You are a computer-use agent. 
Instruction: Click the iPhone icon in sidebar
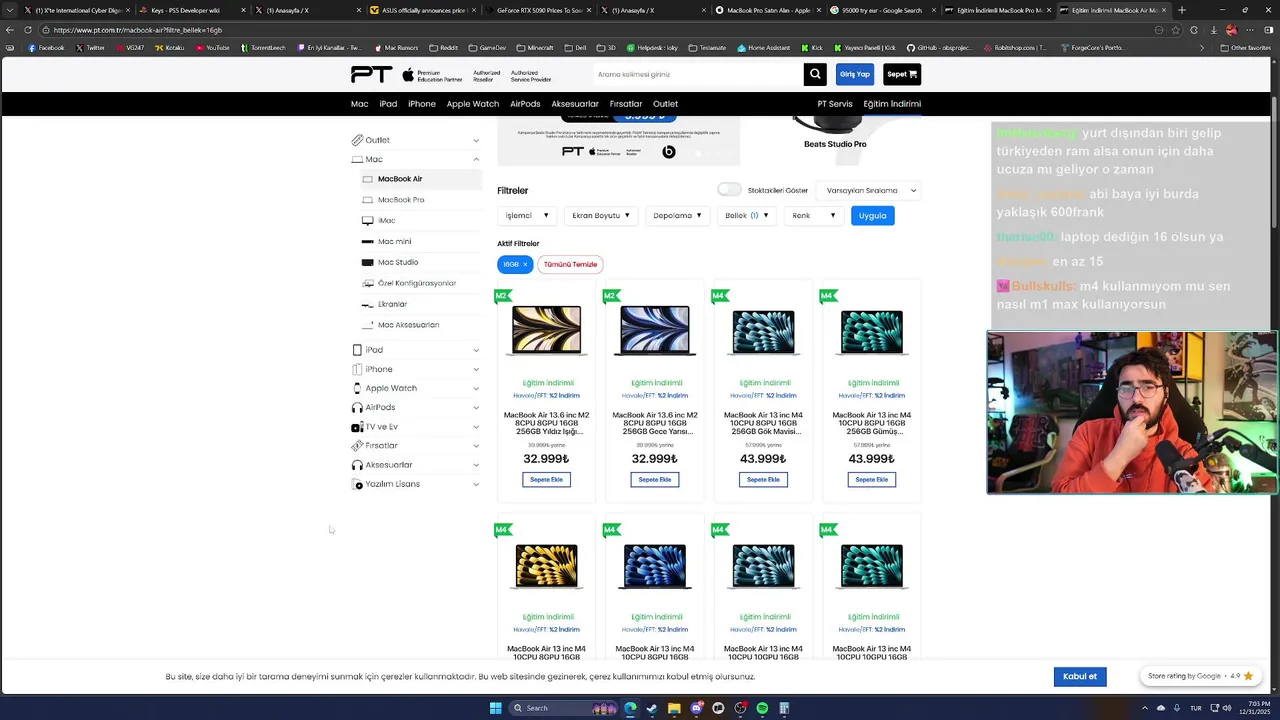(357, 369)
